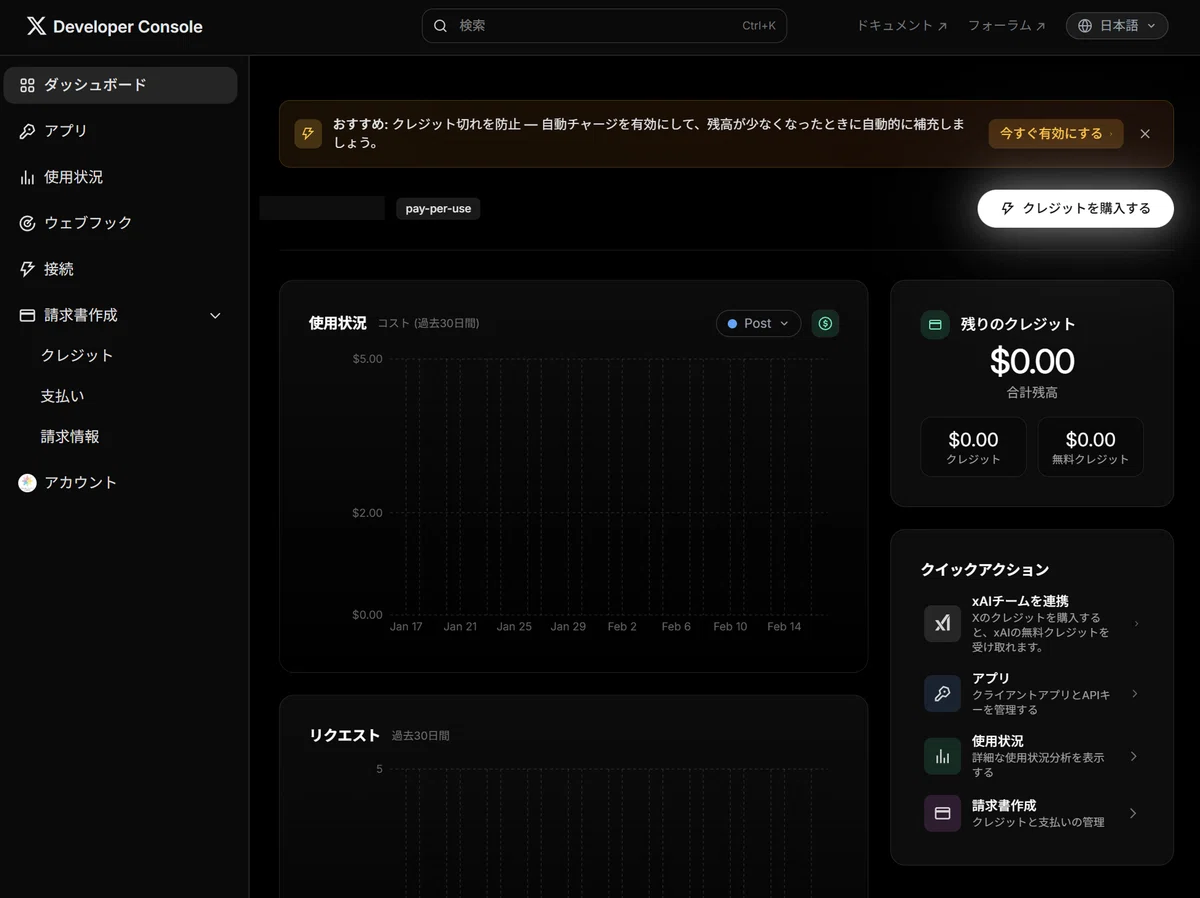Click 今すぐ有効にする in the banner
Image resolution: width=1200 pixels, height=898 pixels.
(x=1056, y=134)
